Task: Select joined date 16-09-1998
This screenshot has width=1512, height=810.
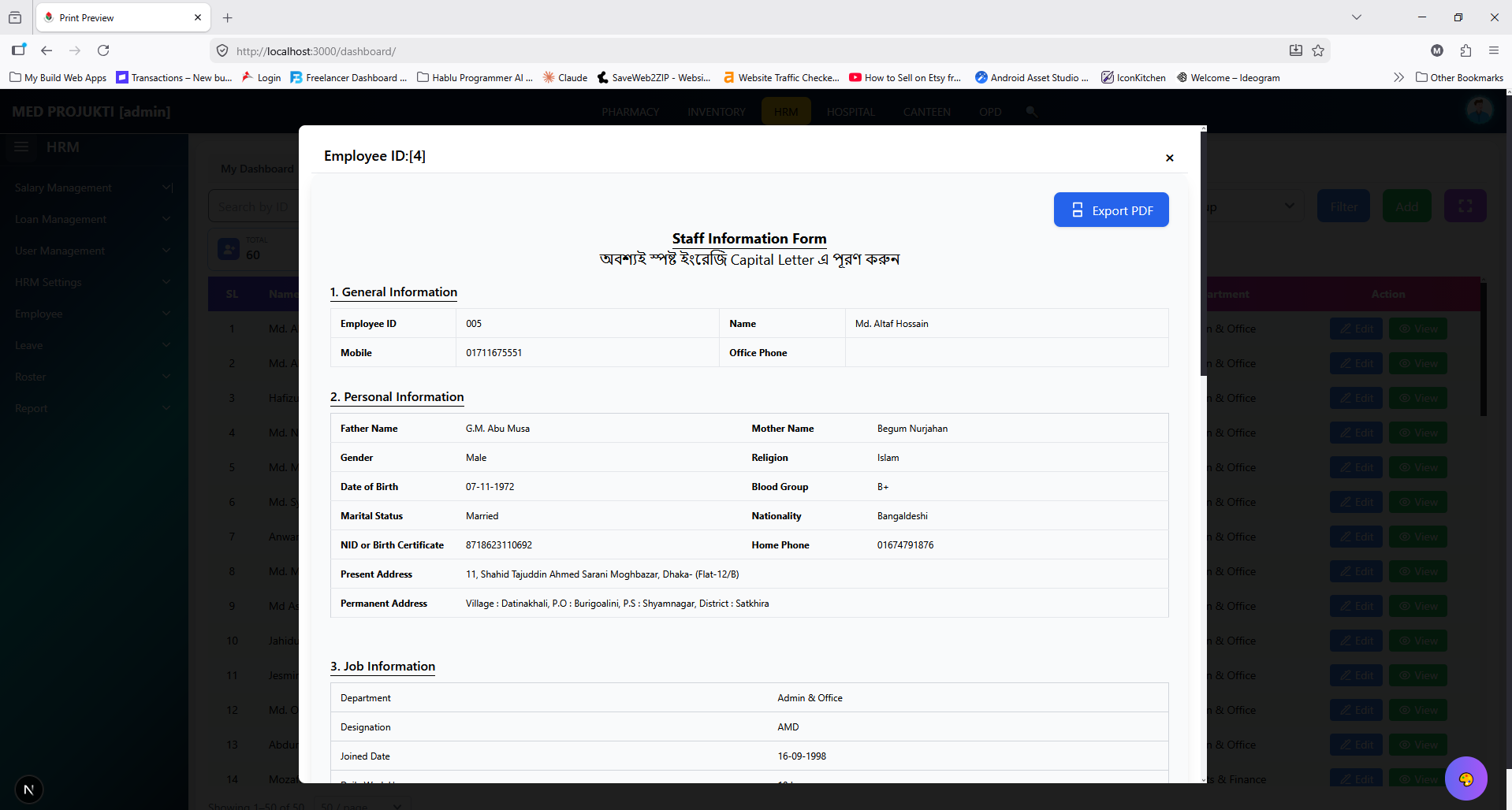Action: [802, 756]
